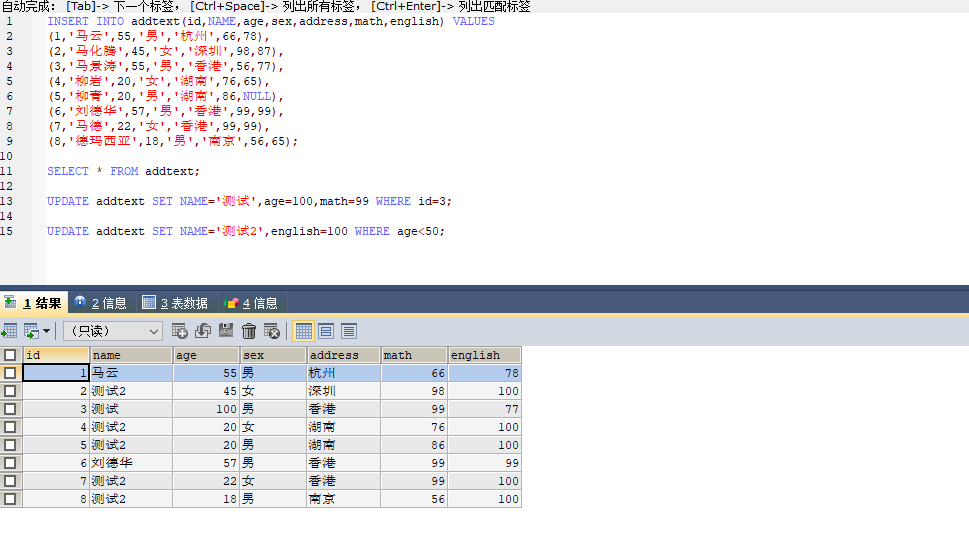Switch to form view mode
Viewport: 969px width, 536px height.
326,331
